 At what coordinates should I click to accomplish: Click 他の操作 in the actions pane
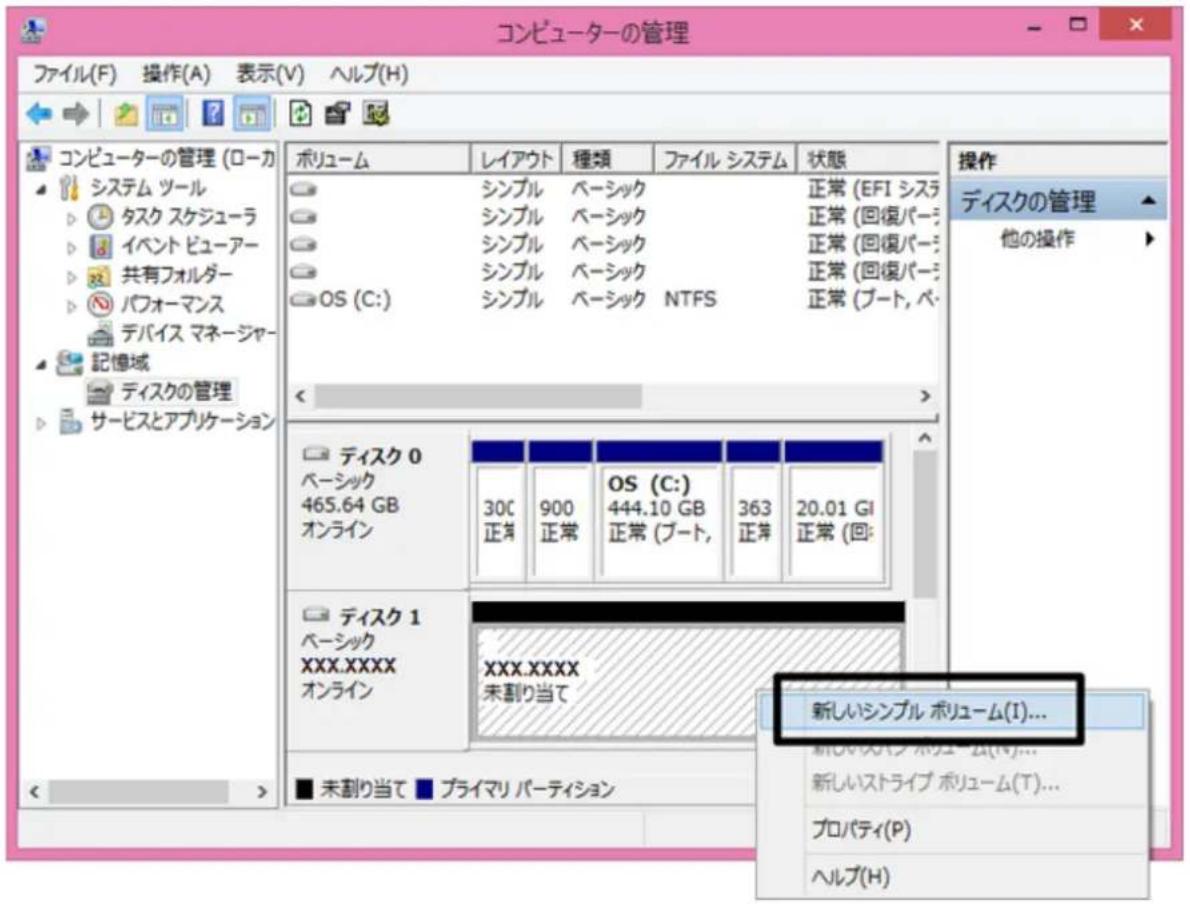pyautogui.click(x=1037, y=239)
